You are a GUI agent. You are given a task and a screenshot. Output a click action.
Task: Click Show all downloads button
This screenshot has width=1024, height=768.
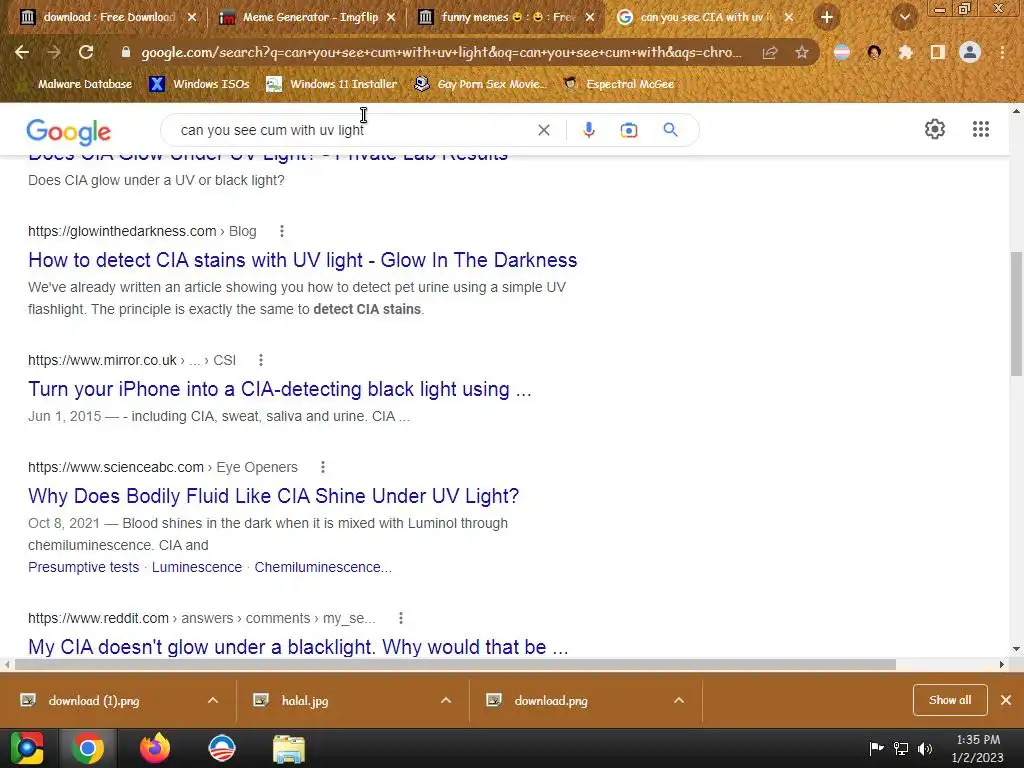coord(950,700)
